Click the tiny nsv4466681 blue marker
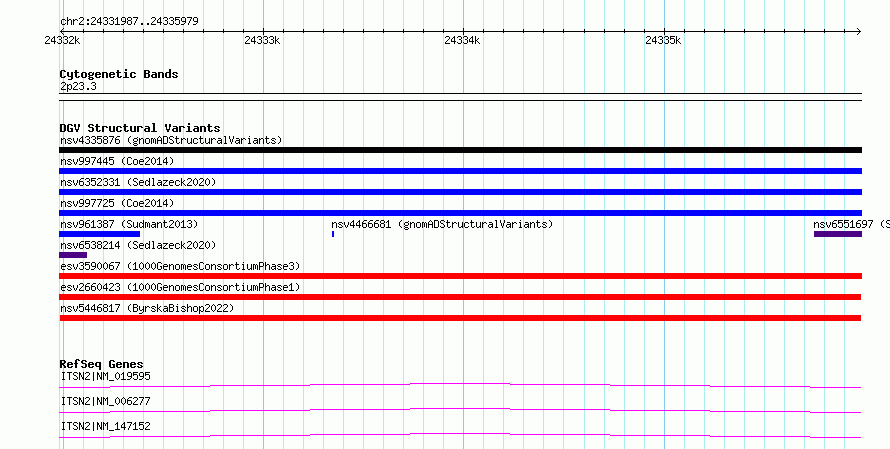Screen dimensions: 890x449 coord(333,234)
